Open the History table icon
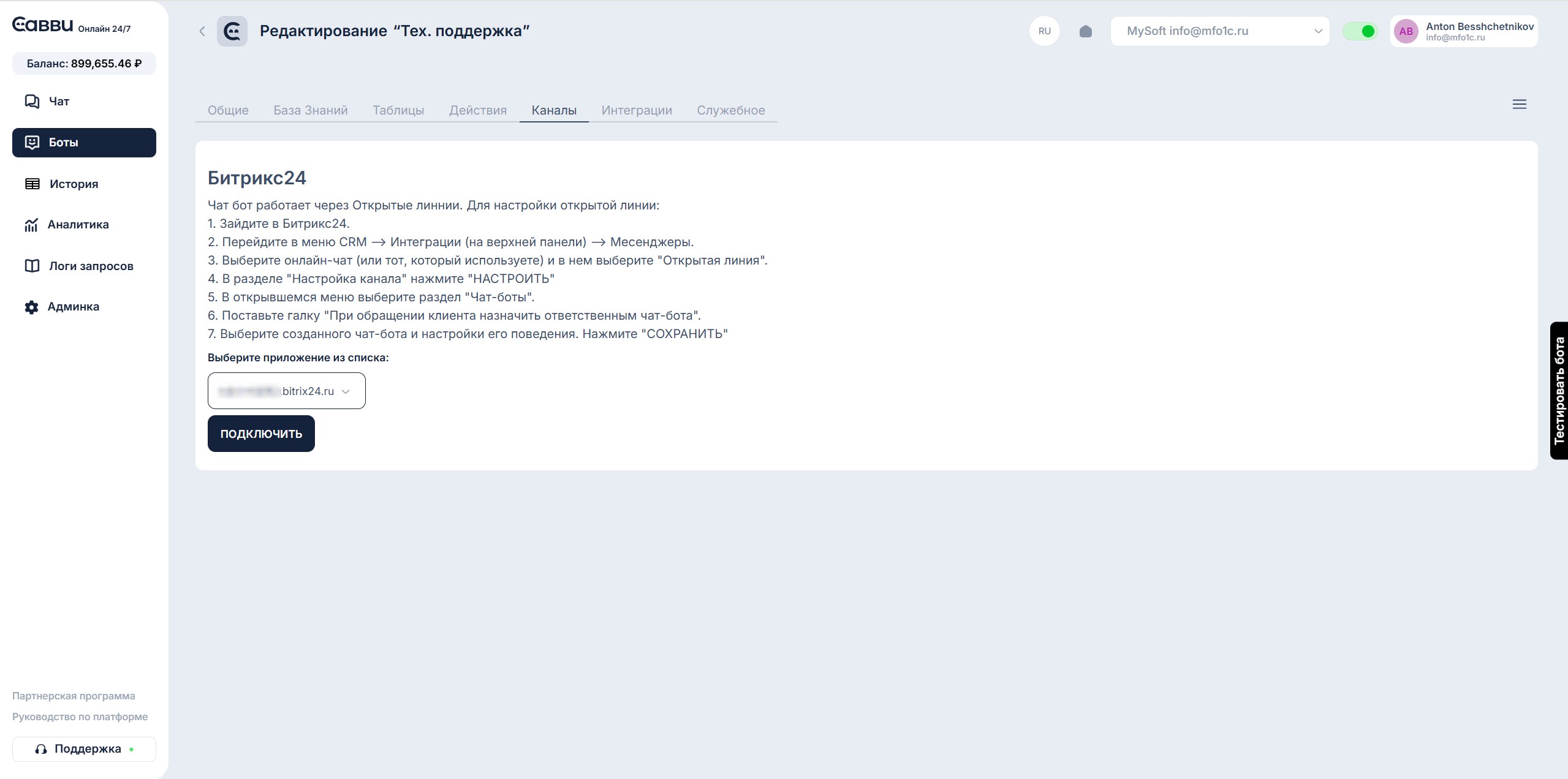This screenshot has height=779, width=1568. (32, 184)
